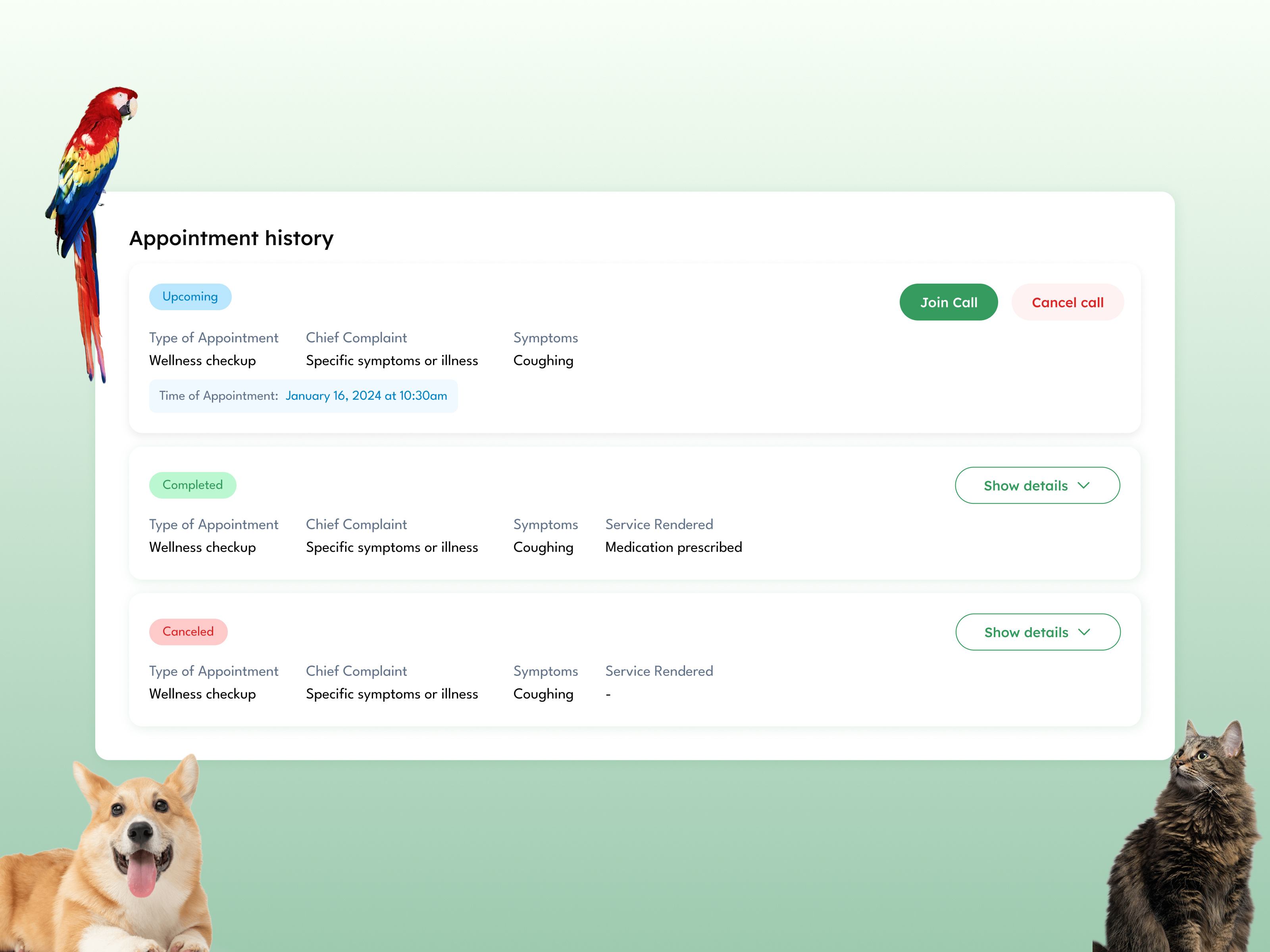Click Medication prescribed under Service Rendered
The height and width of the screenshot is (952, 1270).
[673, 547]
